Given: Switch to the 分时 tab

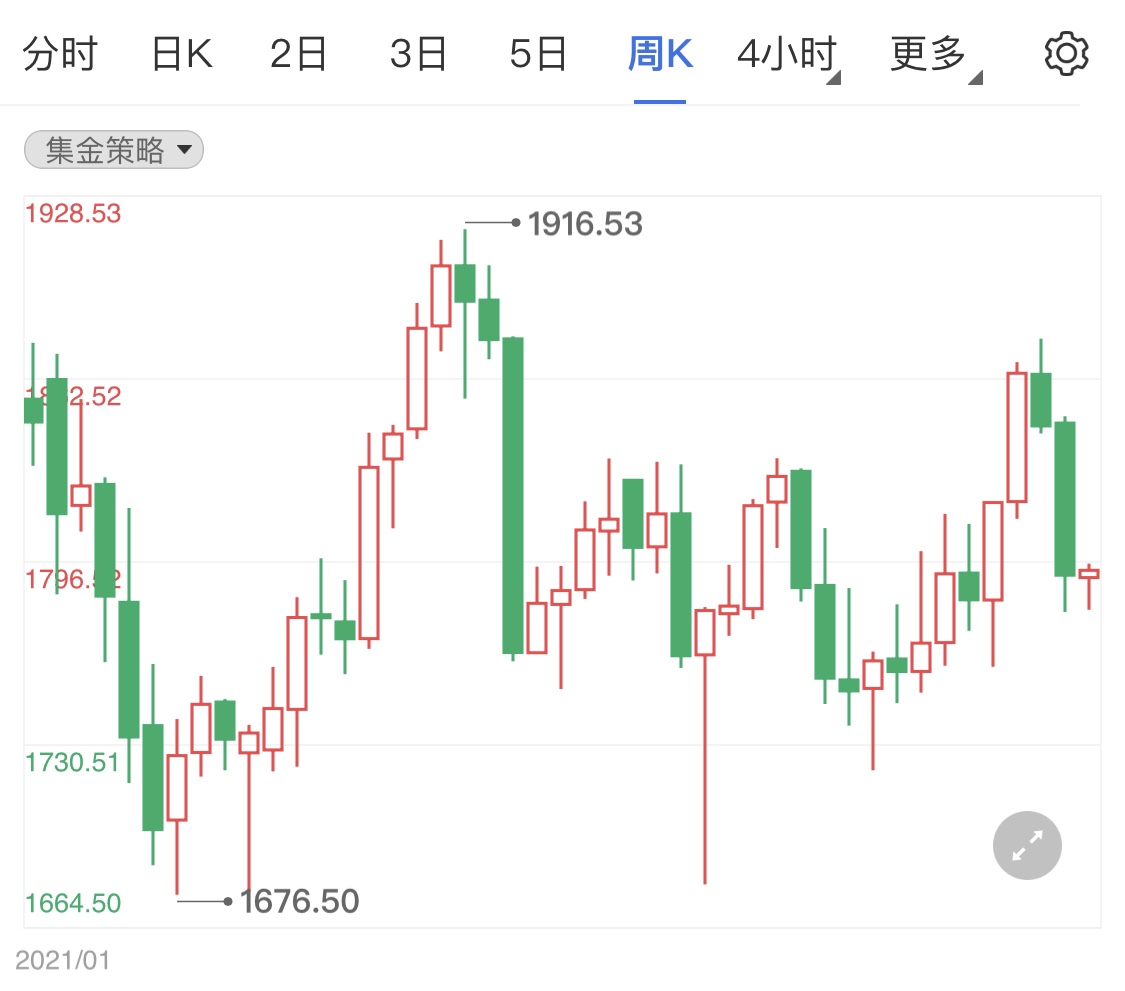Looking at the screenshot, I should pyautogui.click(x=60, y=54).
